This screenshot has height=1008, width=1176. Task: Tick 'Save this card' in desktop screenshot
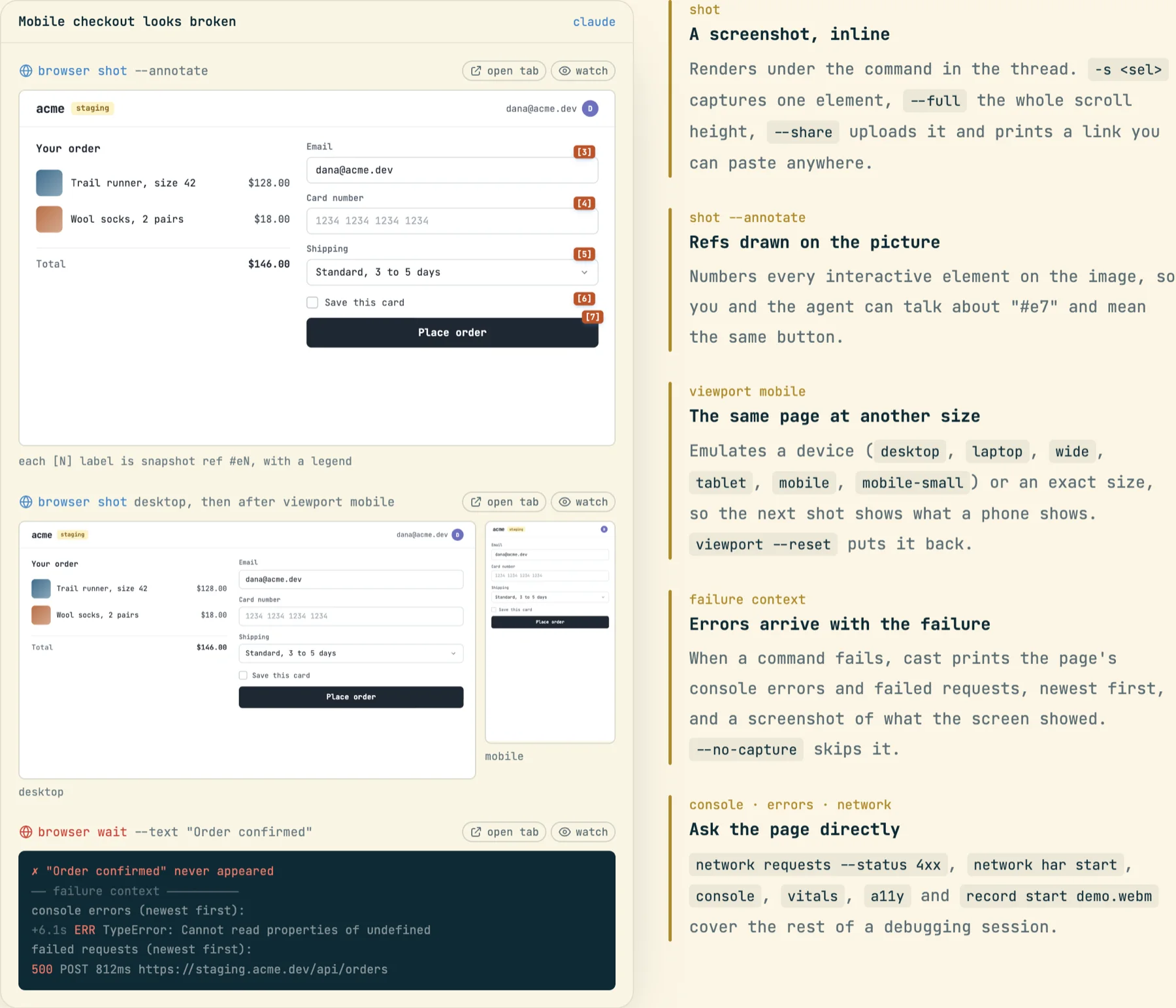coord(243,675)
